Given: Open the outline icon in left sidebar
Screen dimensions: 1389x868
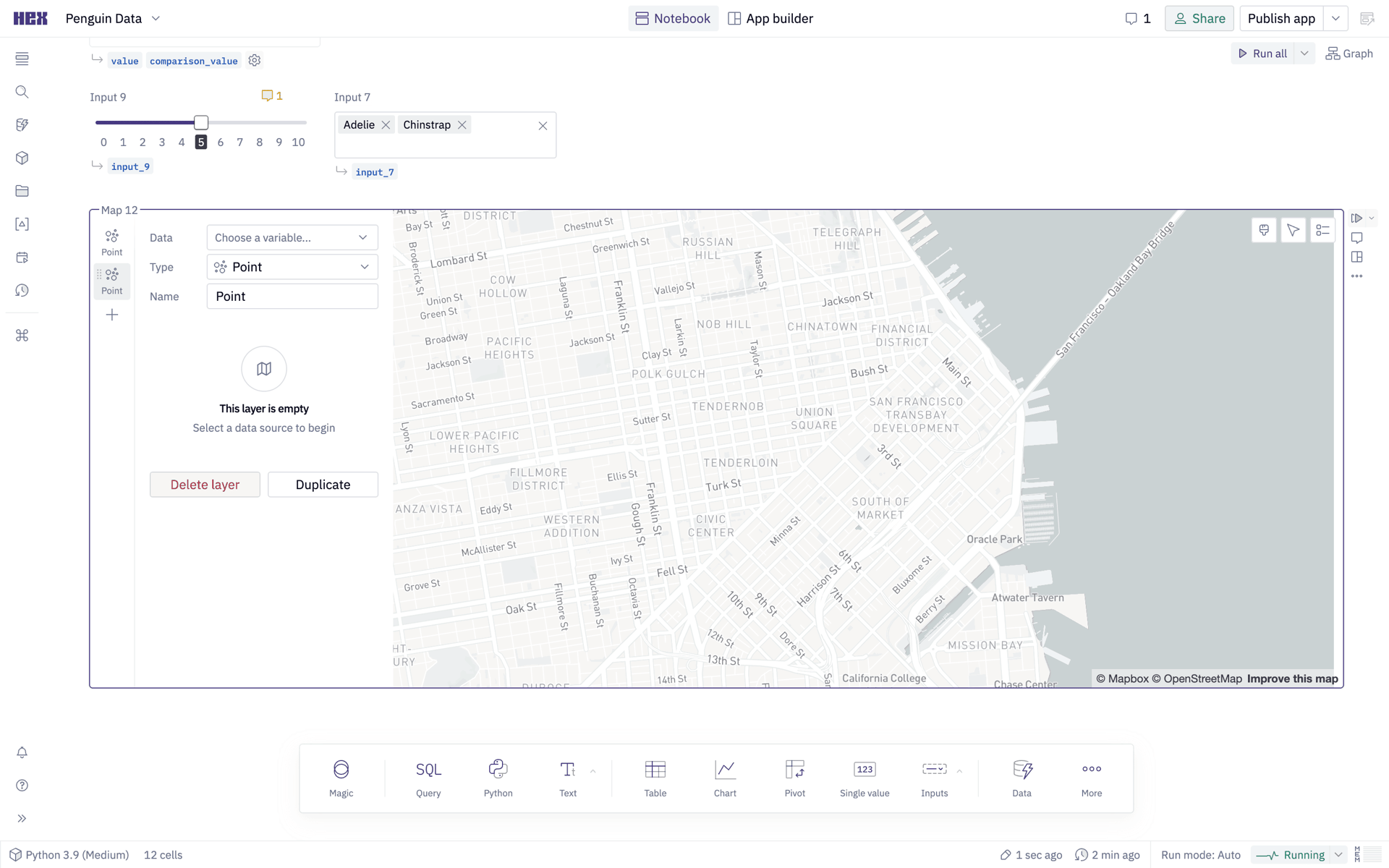Looking at the screenshot, I should pyautogui.click(x=22, y=59).
